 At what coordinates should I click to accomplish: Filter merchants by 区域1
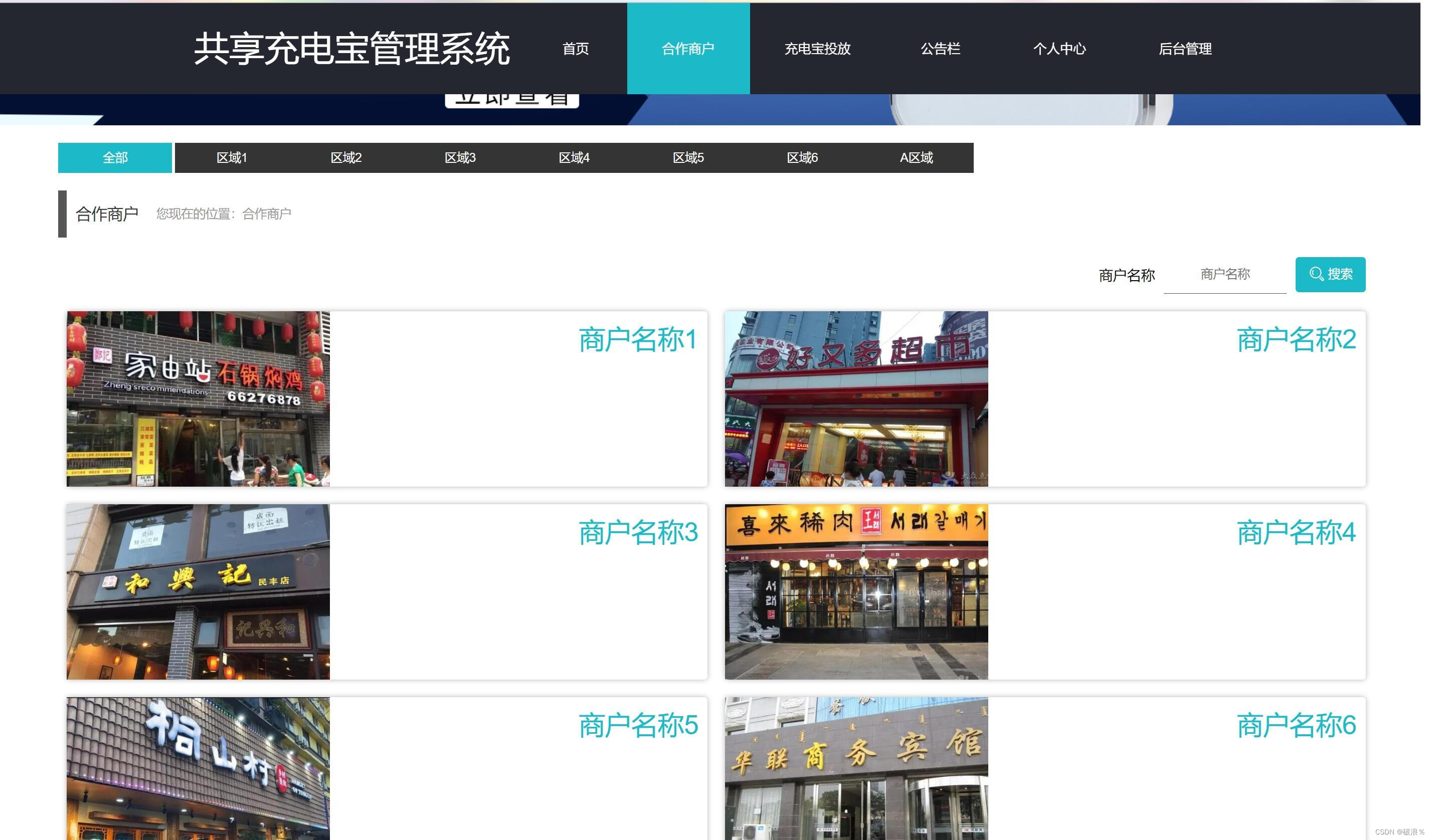pos(232,158)
